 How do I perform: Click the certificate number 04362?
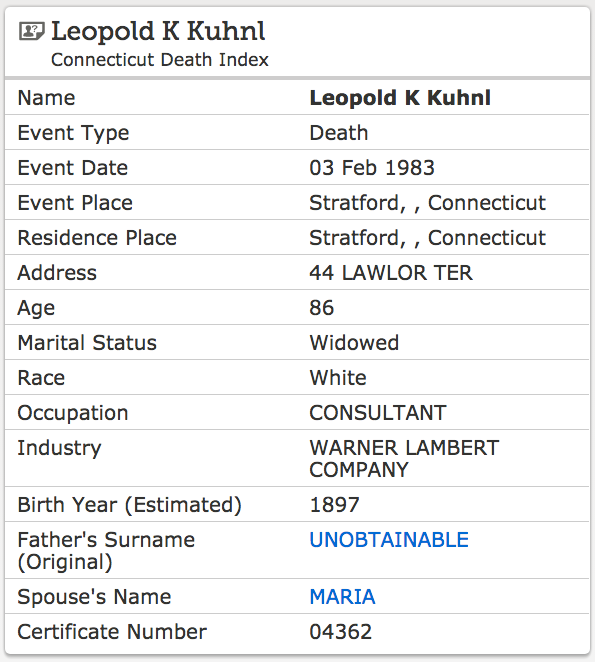pos(341,632)
